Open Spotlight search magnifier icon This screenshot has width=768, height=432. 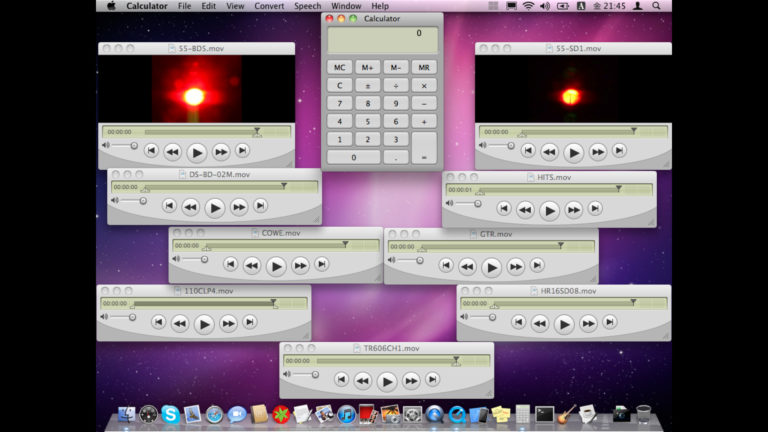coord(658,6)
